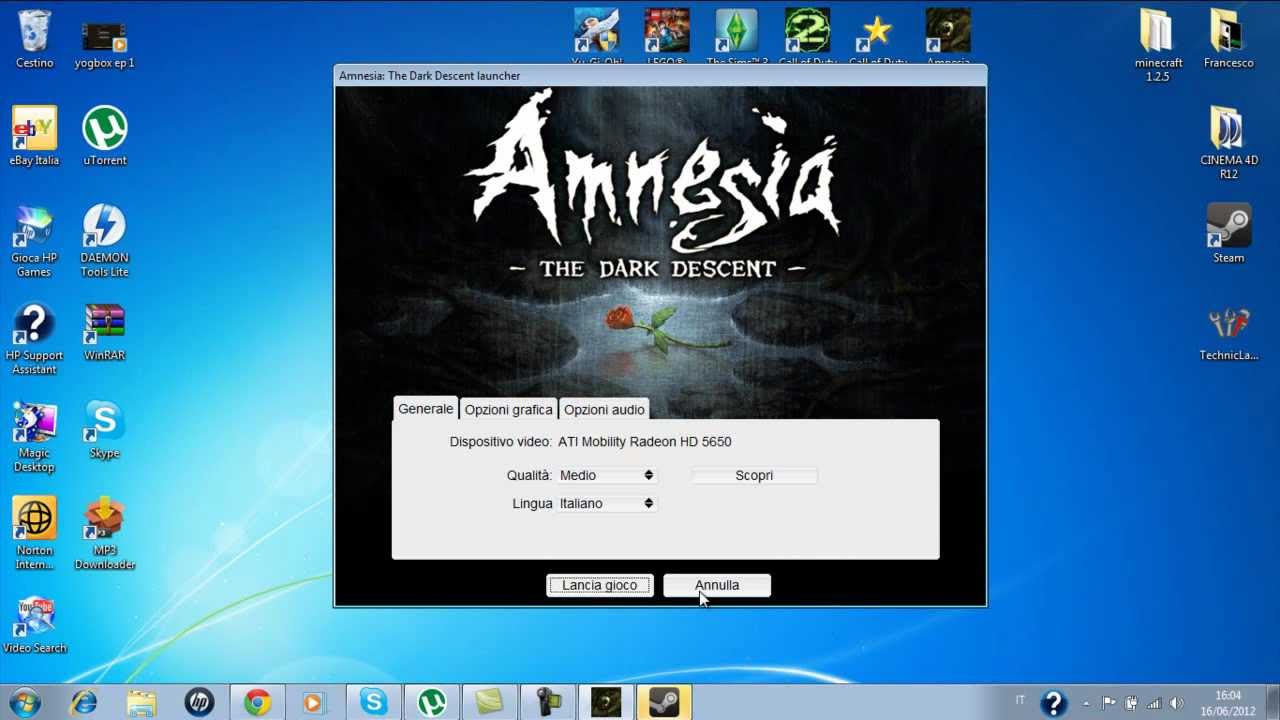The width and height of the screenshot is (1280, 720).
Task: Open the eBay Italia shortcut
Action: (34, 137)
